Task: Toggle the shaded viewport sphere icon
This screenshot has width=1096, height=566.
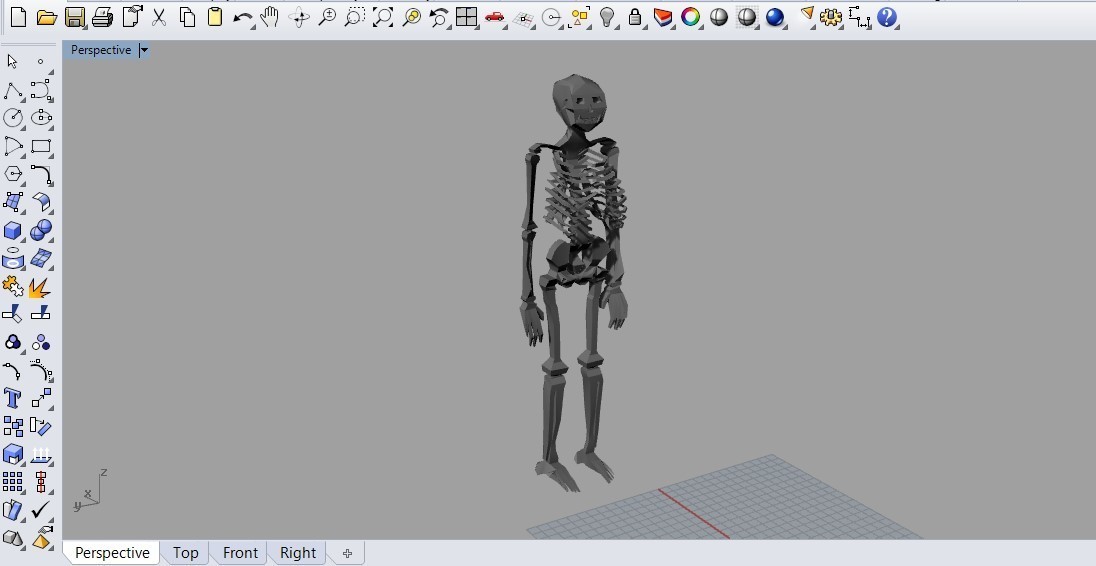Action: (719, 17)
